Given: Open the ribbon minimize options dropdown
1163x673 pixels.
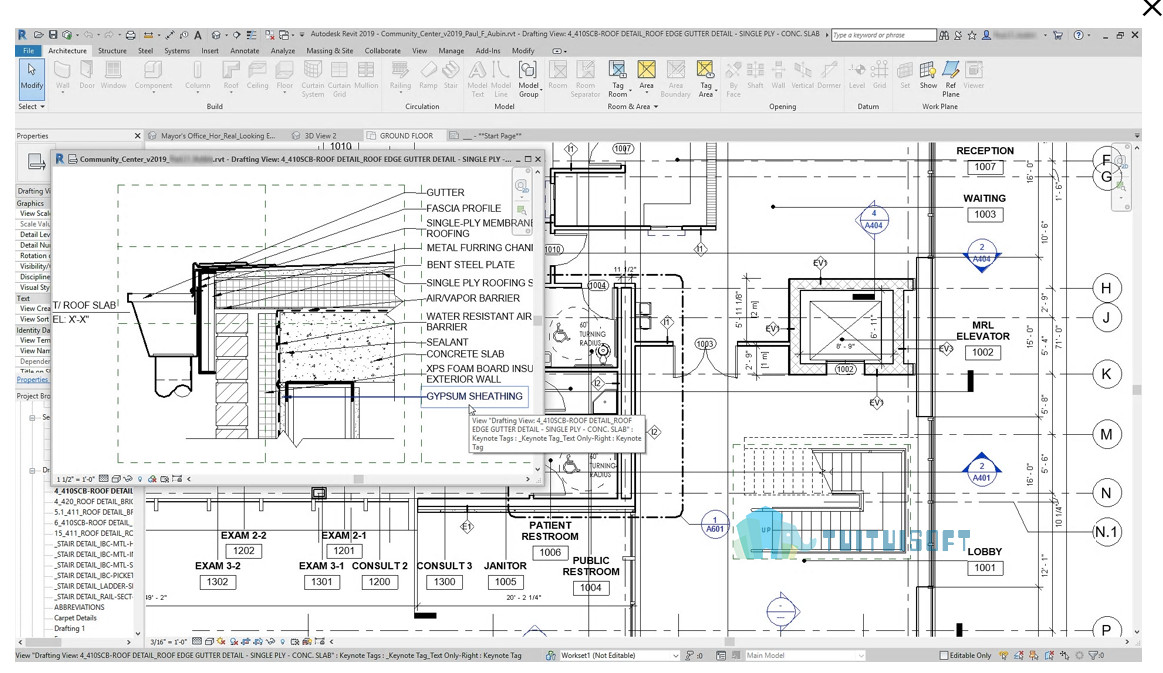Looking at the screenshot, I should tap(559, 50).
